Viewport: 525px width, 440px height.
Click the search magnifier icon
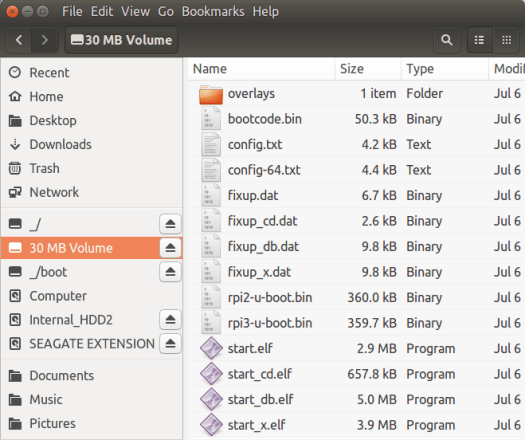click(446, 40)
